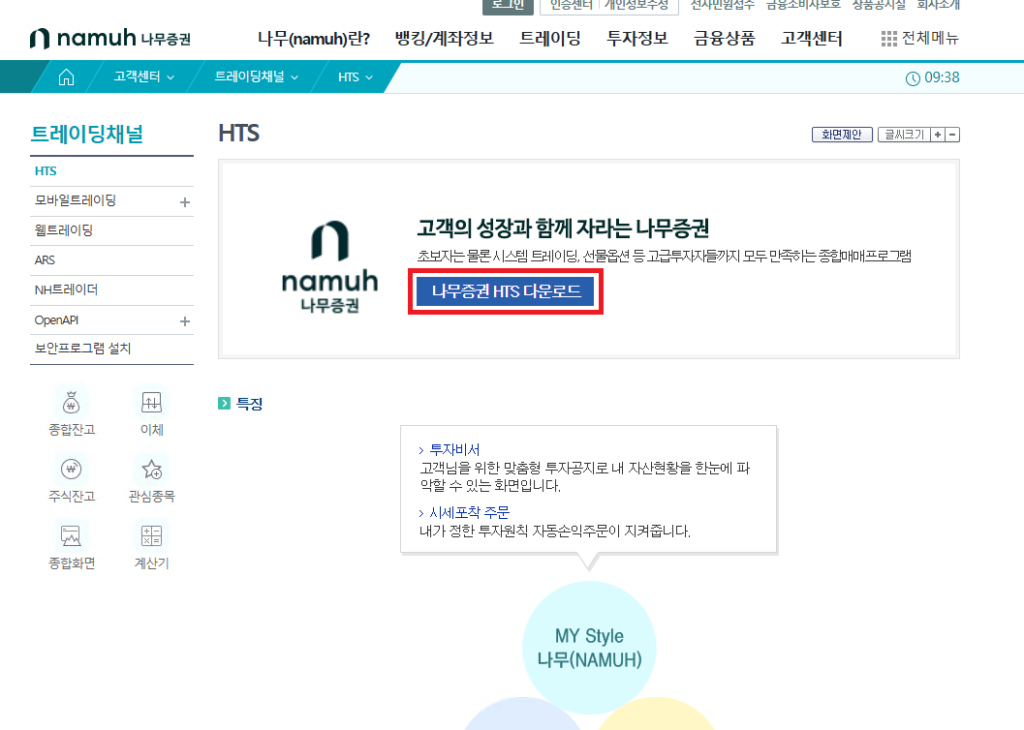Click the home icon in breadcrumb
Image resolution: width=1024 pixels, height=730 pixels.
coord(67,77)
